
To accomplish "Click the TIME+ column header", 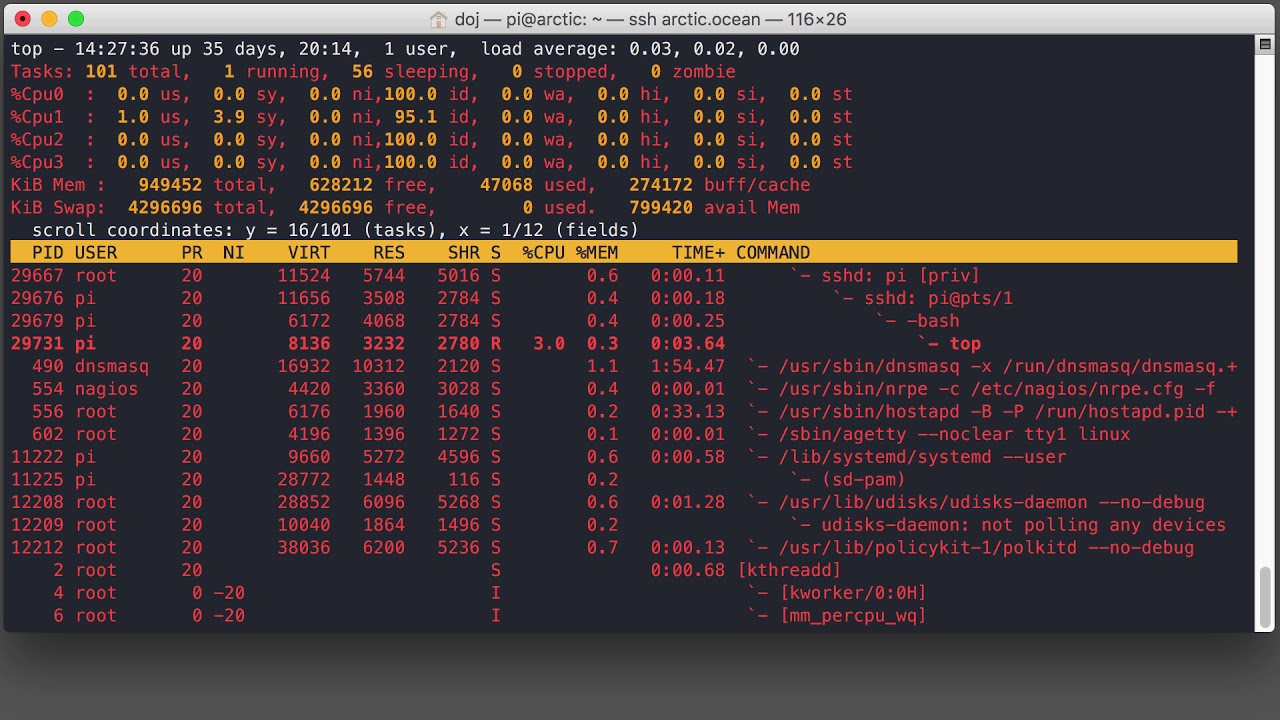I will 698,253.
